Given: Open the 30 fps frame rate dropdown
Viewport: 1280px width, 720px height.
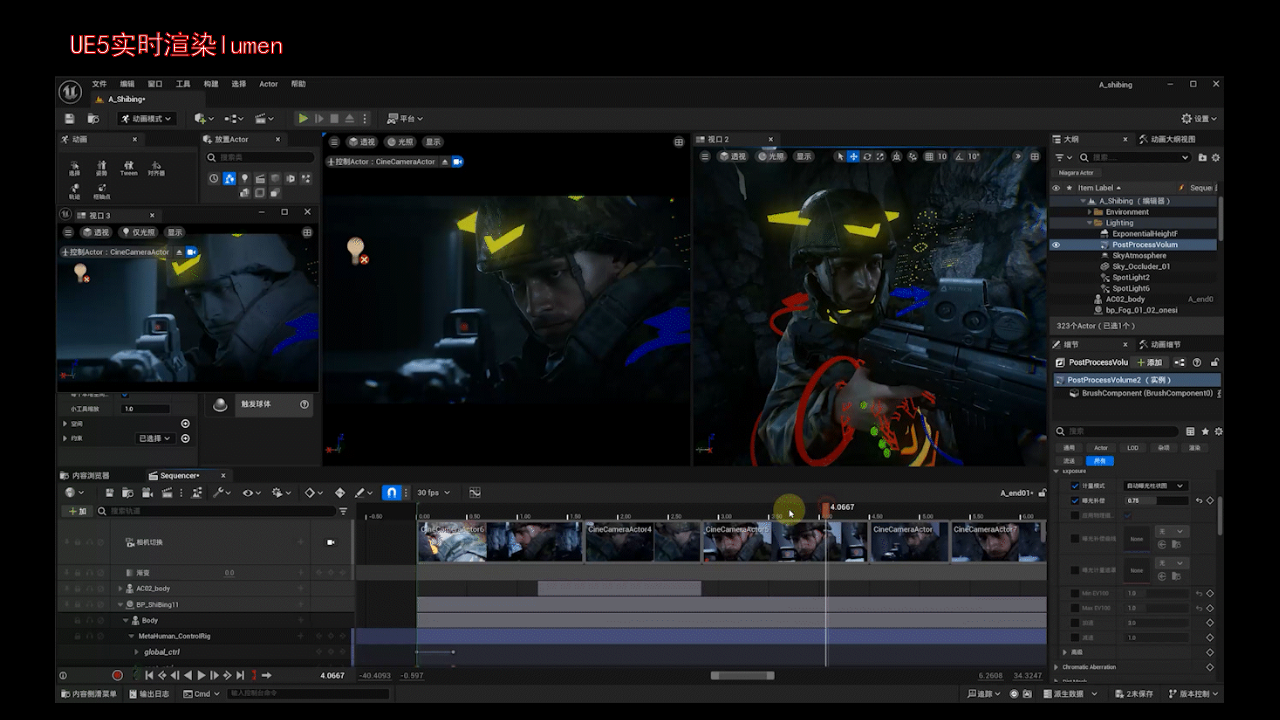Looking at the screenshot, I should (434, 493).
